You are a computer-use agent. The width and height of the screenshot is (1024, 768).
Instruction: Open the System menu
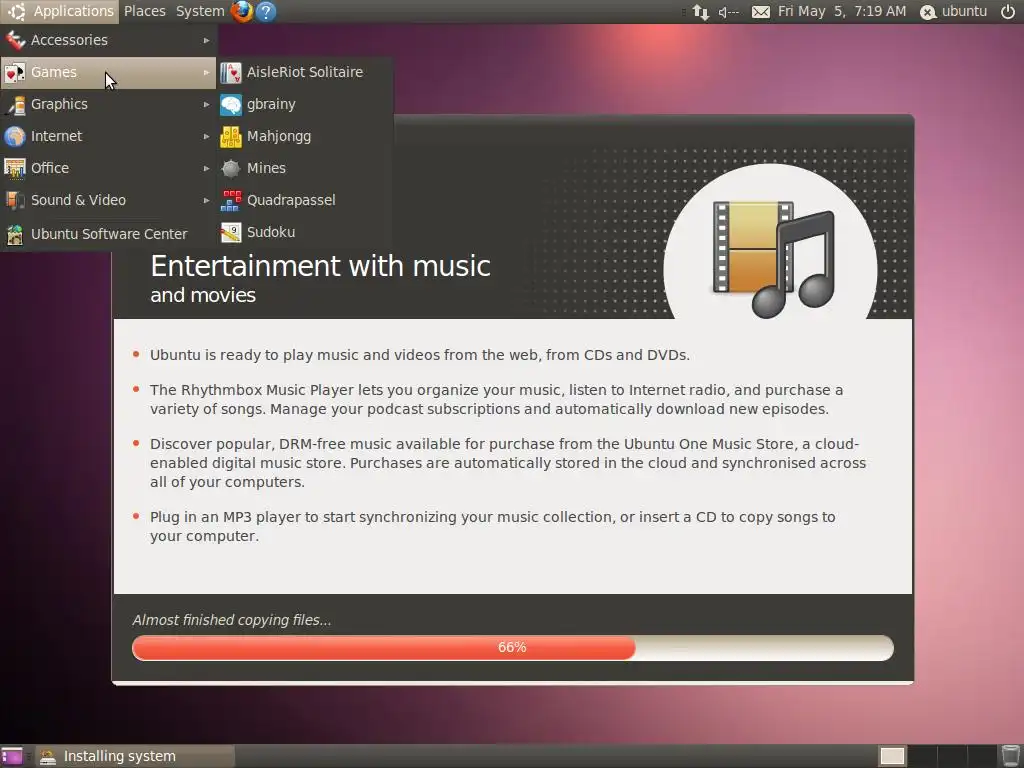click(x=200, y=11)
